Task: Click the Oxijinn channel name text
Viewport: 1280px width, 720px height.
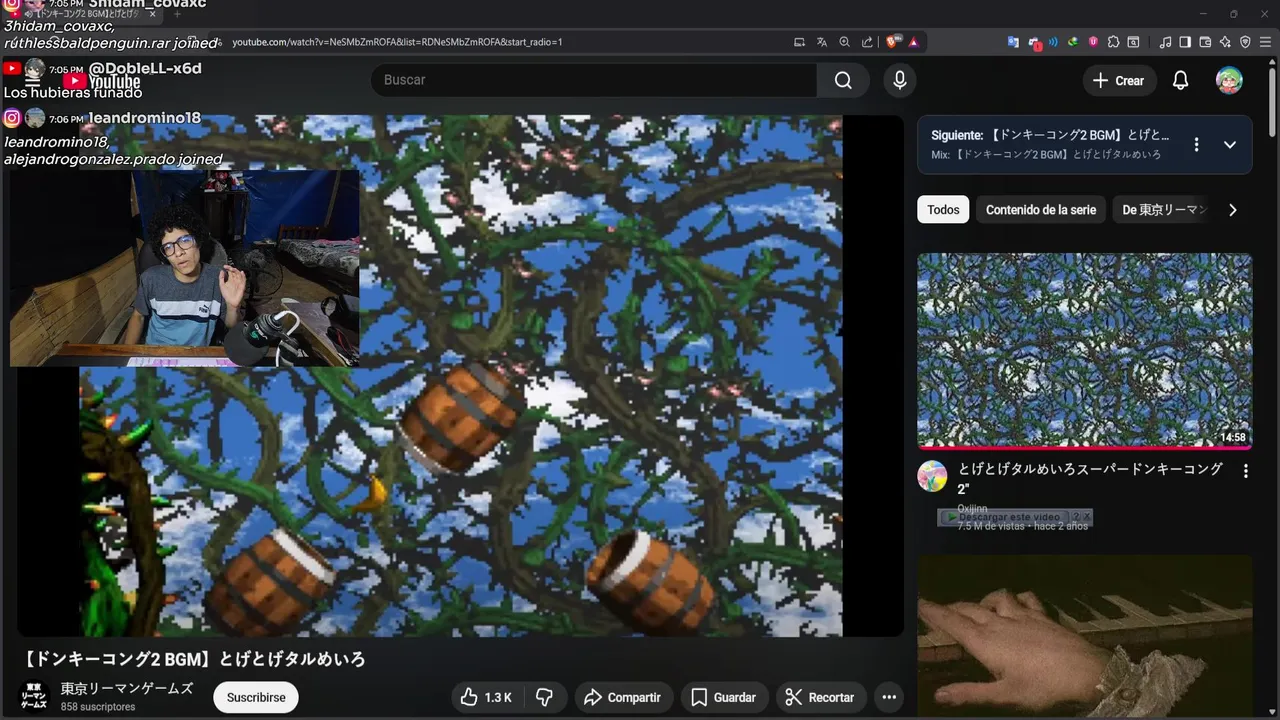Action: (972, 508)
